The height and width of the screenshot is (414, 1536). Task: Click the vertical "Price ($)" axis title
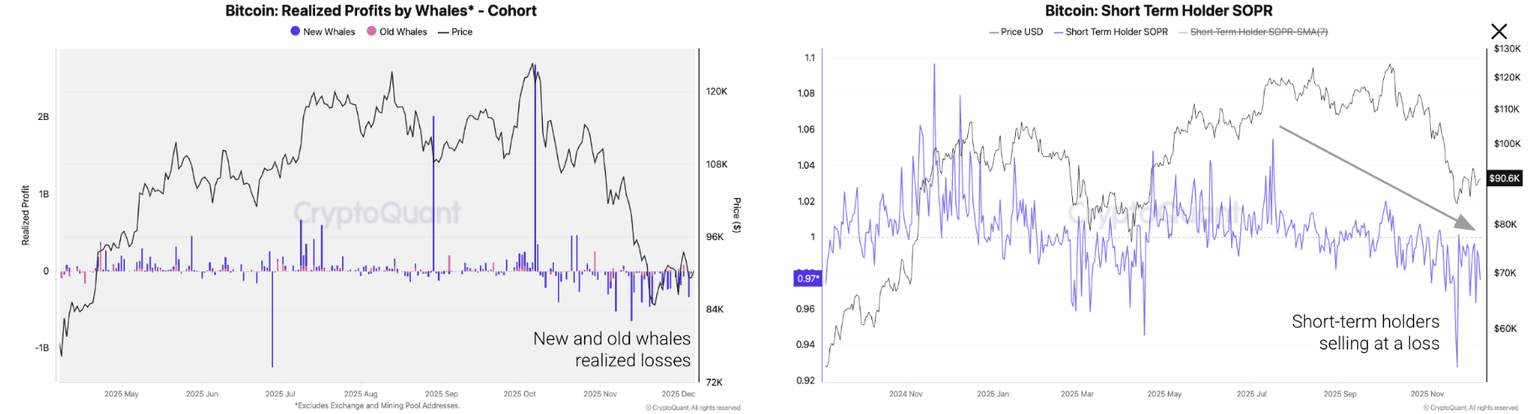point(737,216)
